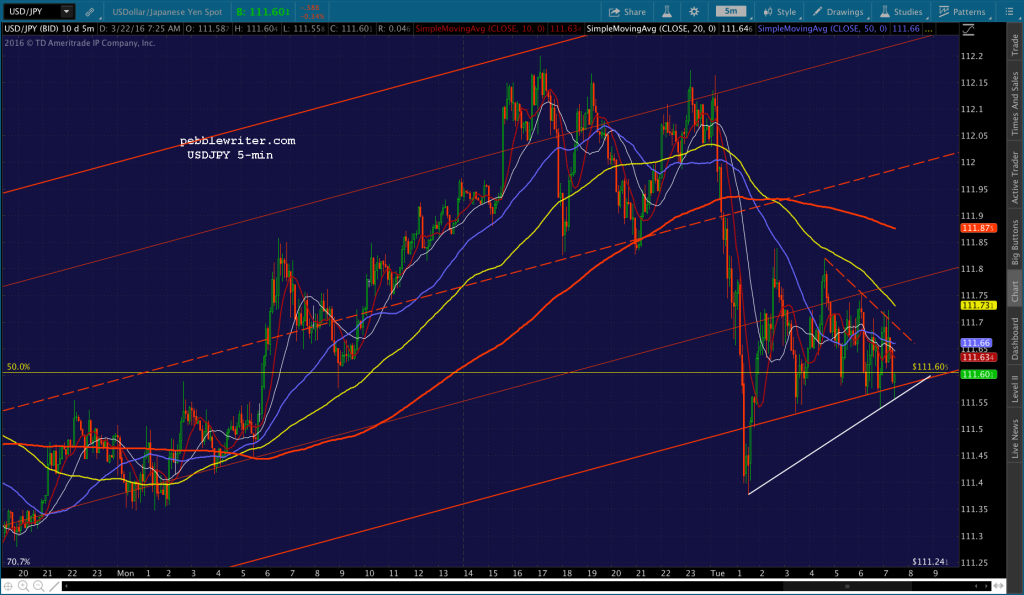This screenshot has width=1024, height=595.
Task: Select the Times And Sales sidebar tab
Action: coord(1015,104)
